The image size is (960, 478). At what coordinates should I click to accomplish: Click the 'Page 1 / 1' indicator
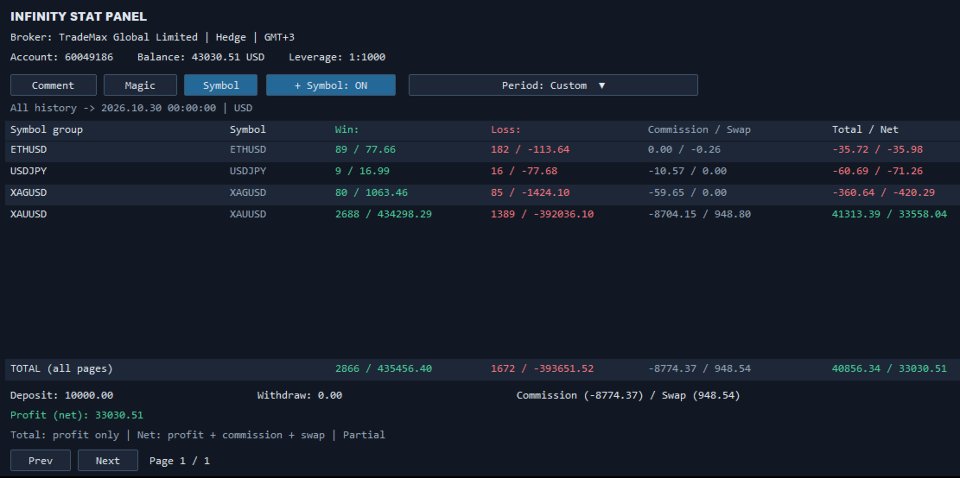tap(179, 460)
